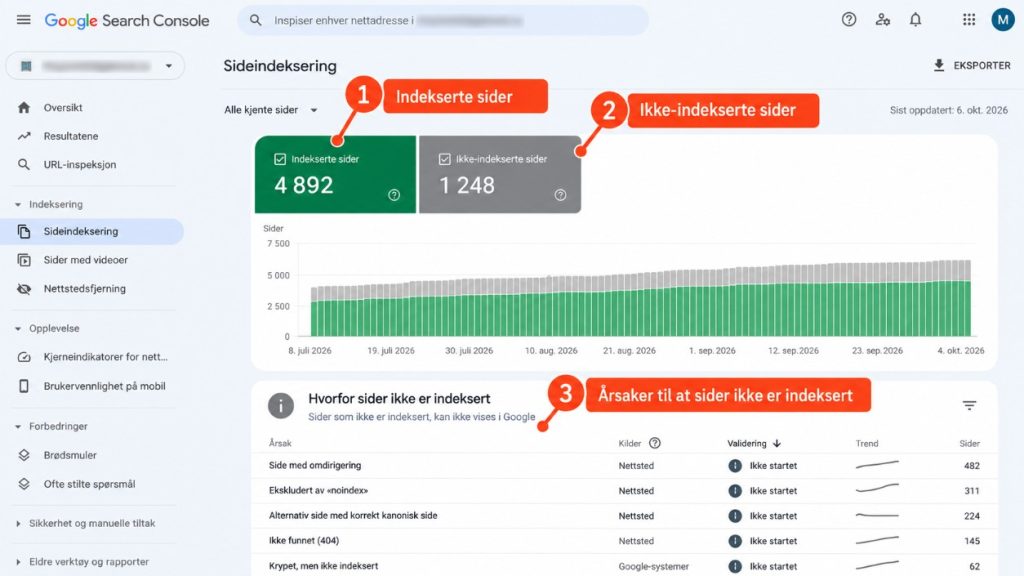
Task: Toggle the Indekserte sider checkbox
Action: (280, 159)
